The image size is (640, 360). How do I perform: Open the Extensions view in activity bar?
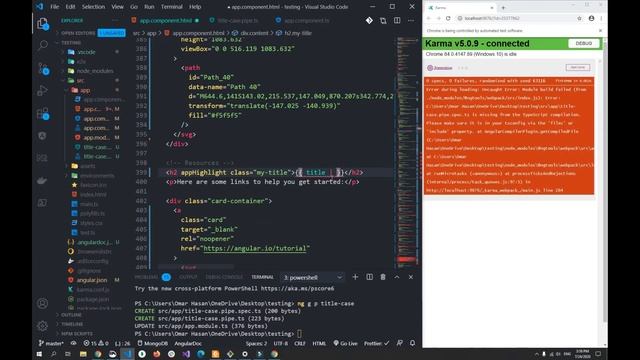coord(42,113)
